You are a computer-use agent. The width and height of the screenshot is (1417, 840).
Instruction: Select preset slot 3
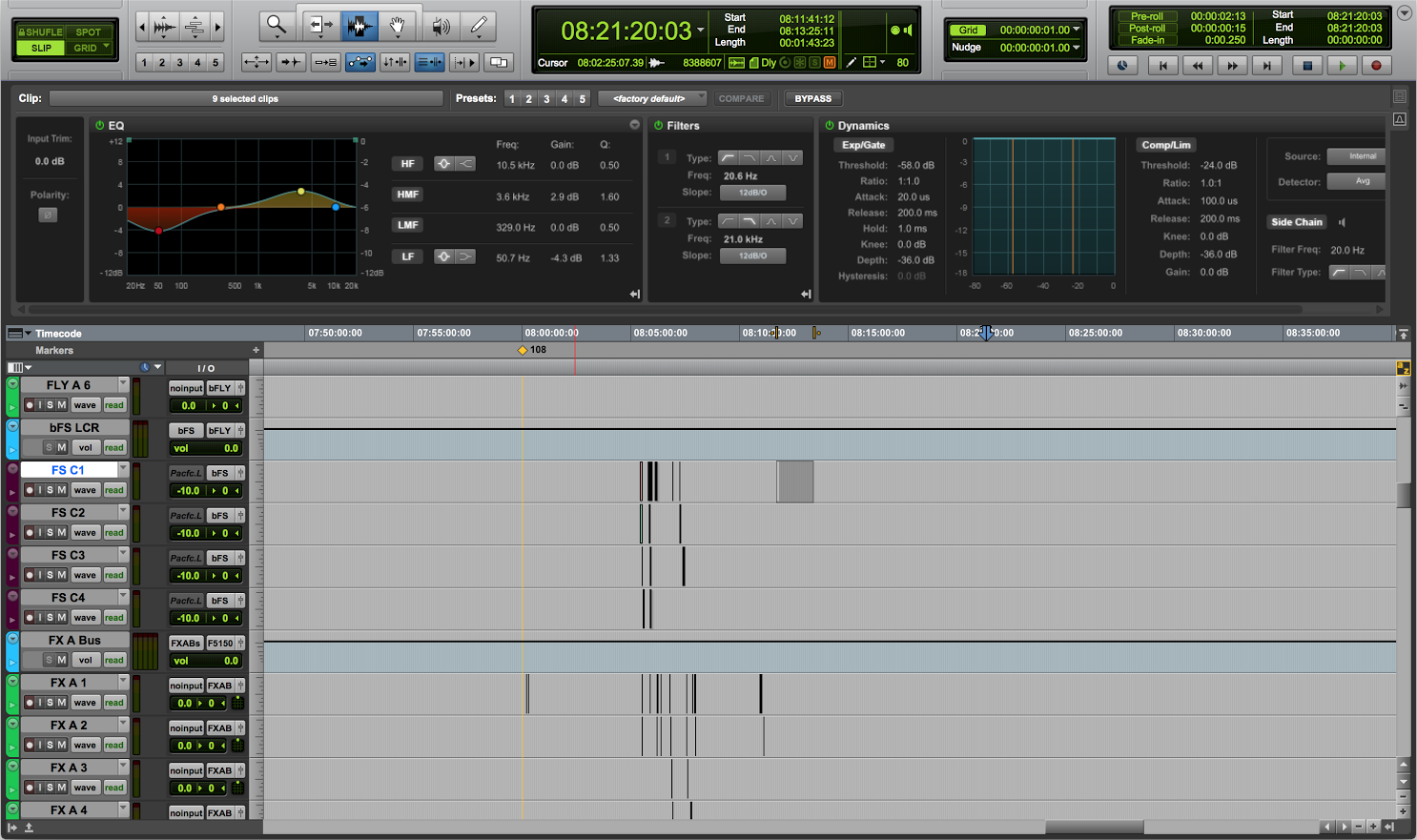click(x=546, y=99)
